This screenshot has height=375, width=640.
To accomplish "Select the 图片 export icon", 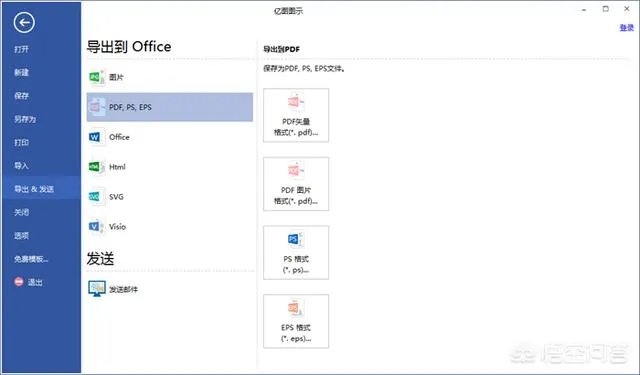I will point(96,77).
